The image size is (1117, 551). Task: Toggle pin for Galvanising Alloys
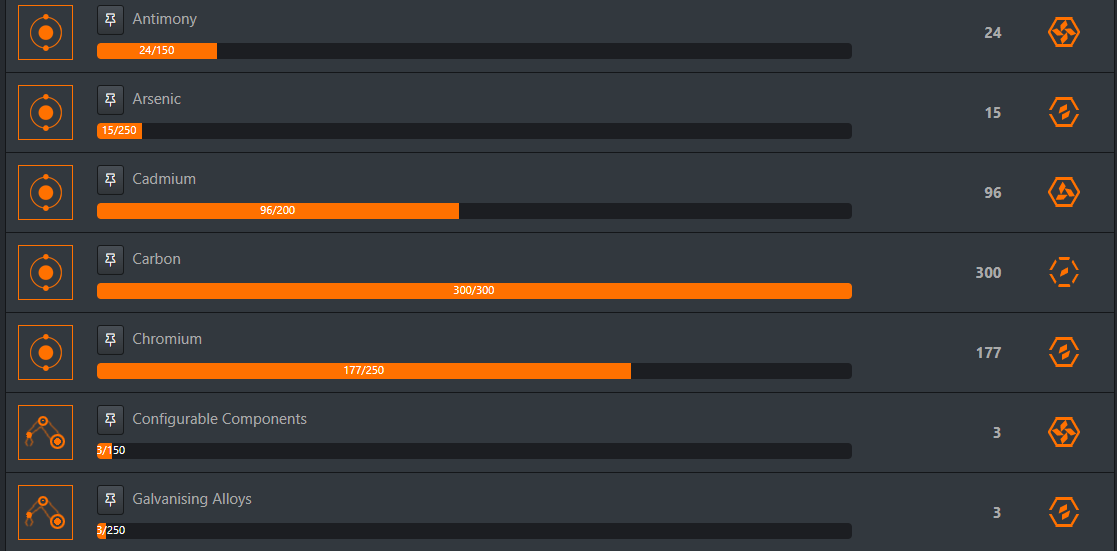(x=110, y=499)
